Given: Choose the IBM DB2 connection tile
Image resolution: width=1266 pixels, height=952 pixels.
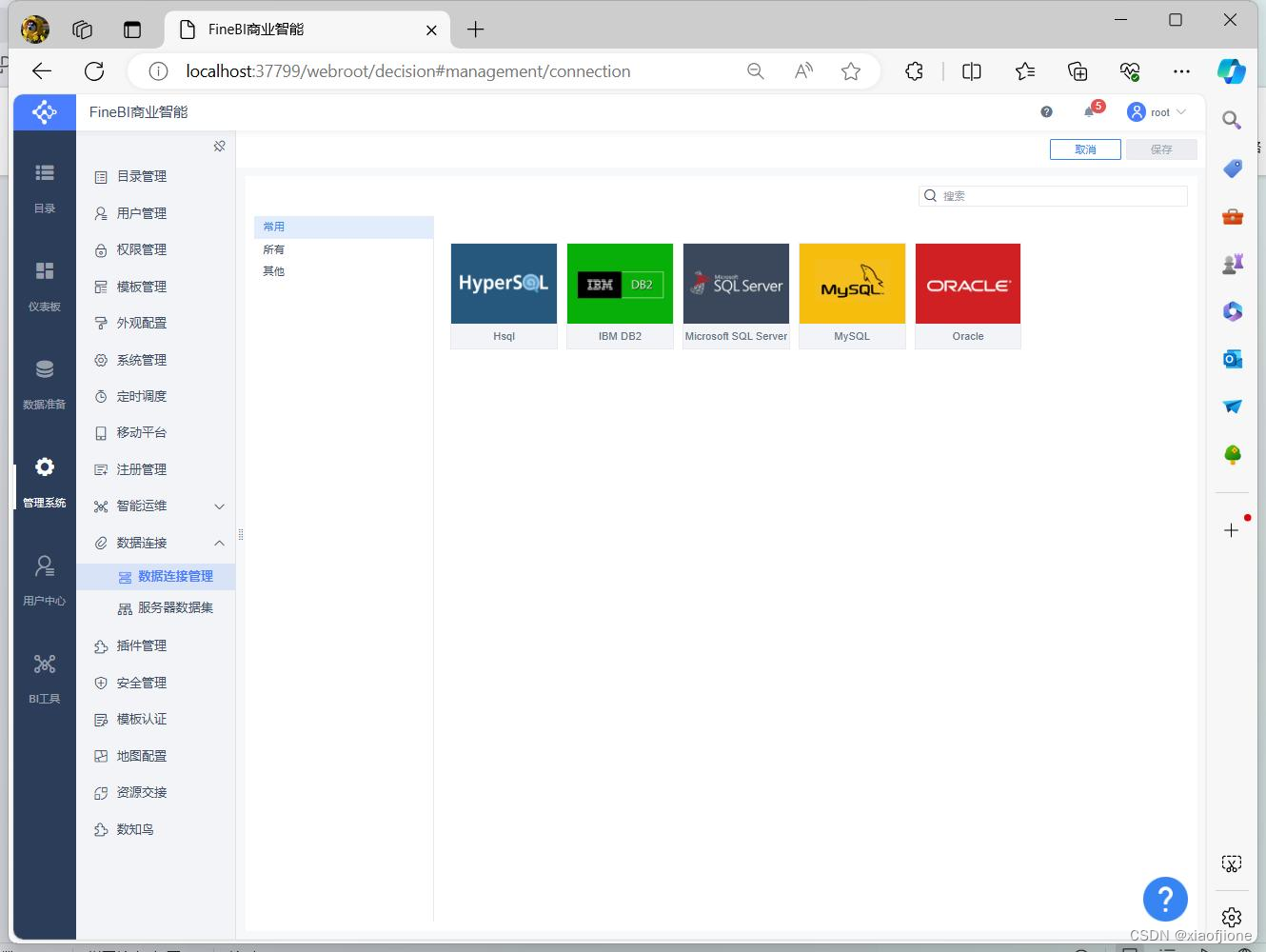Looking at the screenshot, I should (x=620, y=296).
